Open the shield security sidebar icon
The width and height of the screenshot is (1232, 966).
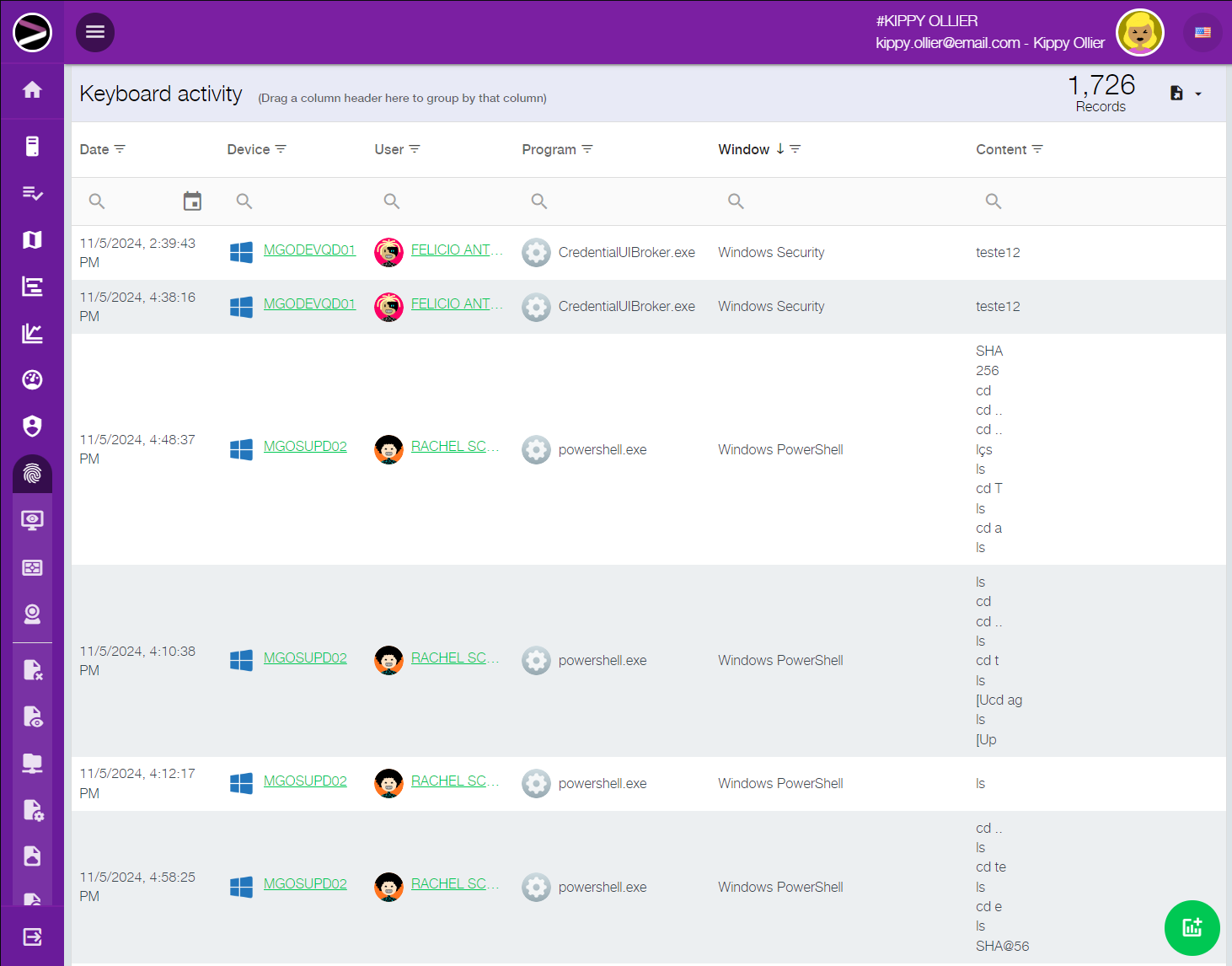click(32, 427)
